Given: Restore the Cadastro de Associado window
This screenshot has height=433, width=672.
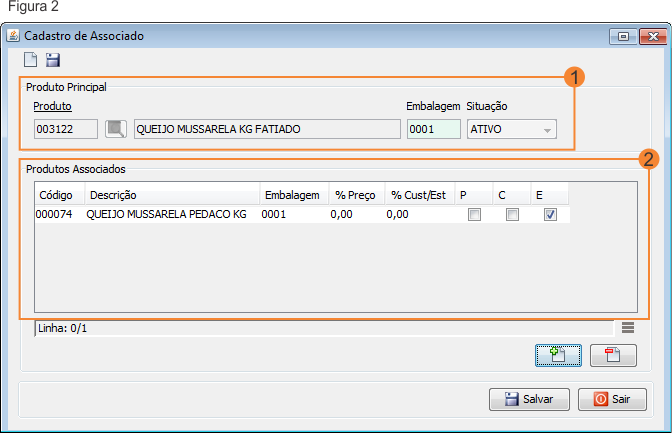Looking at the screenshot, I should click(624, 36).
